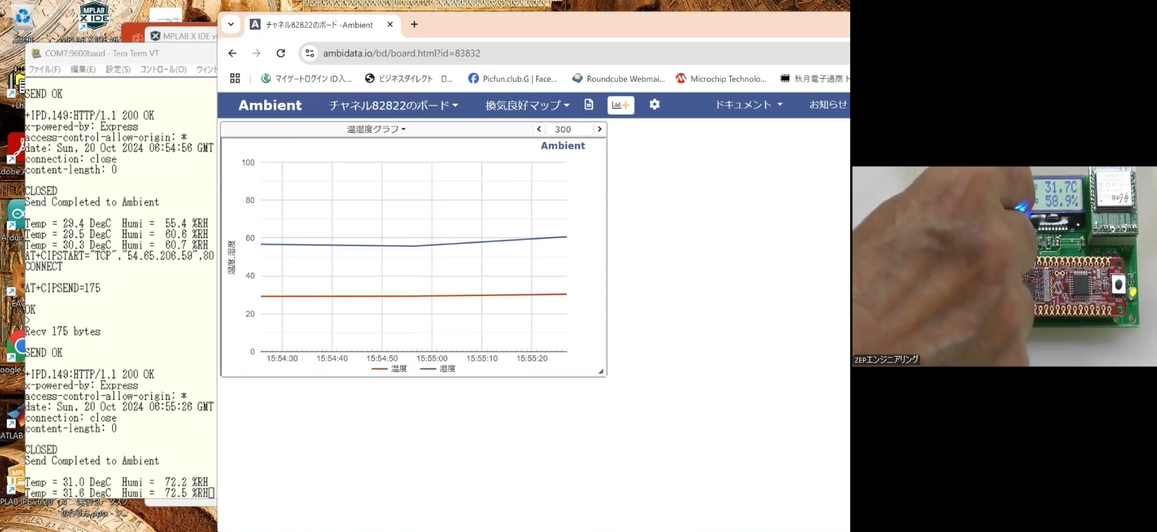
Task: Open the Recycle Bin on desktop
Action: pos(22,17)
